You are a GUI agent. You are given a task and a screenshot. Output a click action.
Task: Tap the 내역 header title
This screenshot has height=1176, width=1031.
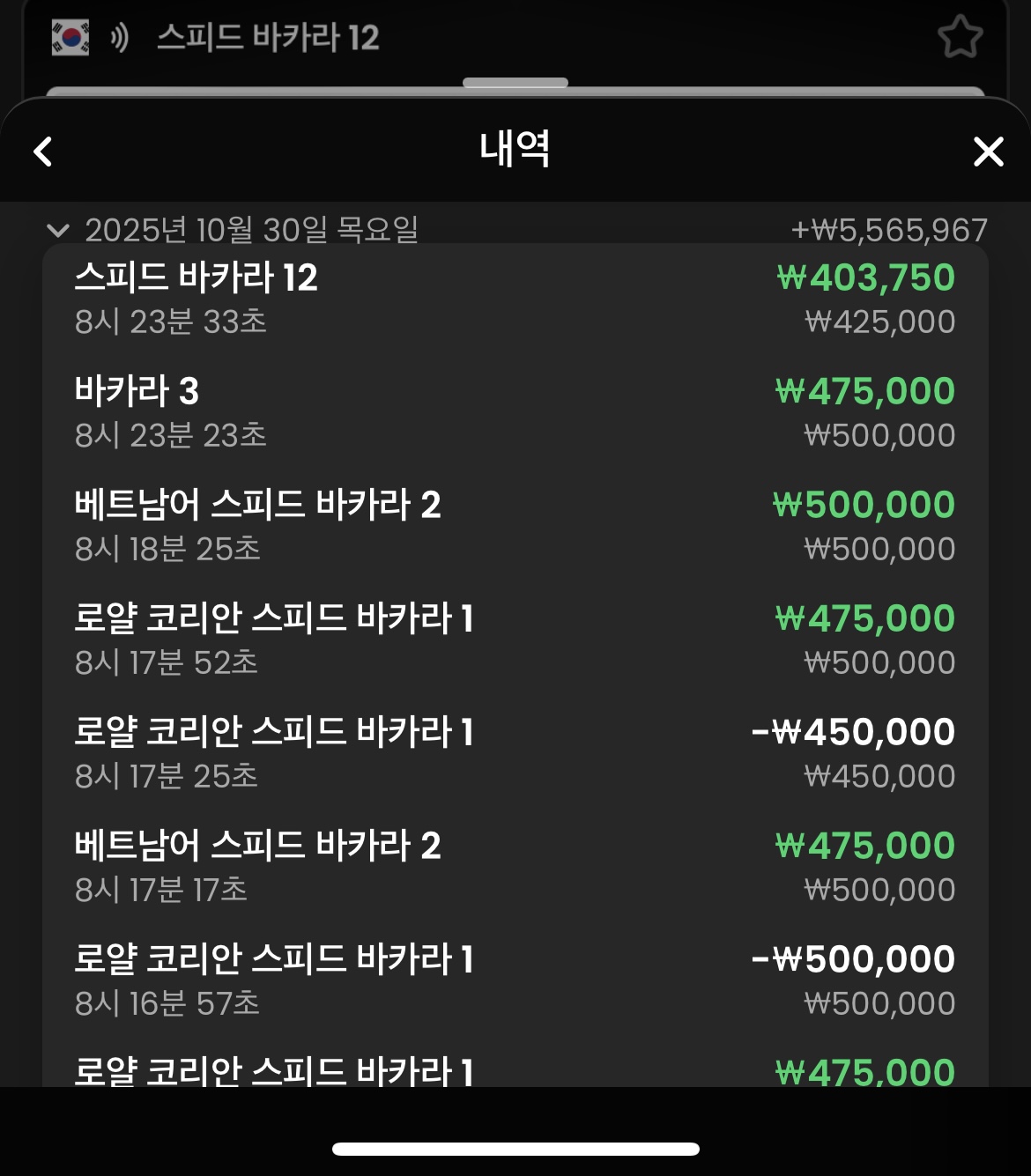(515, 149)
